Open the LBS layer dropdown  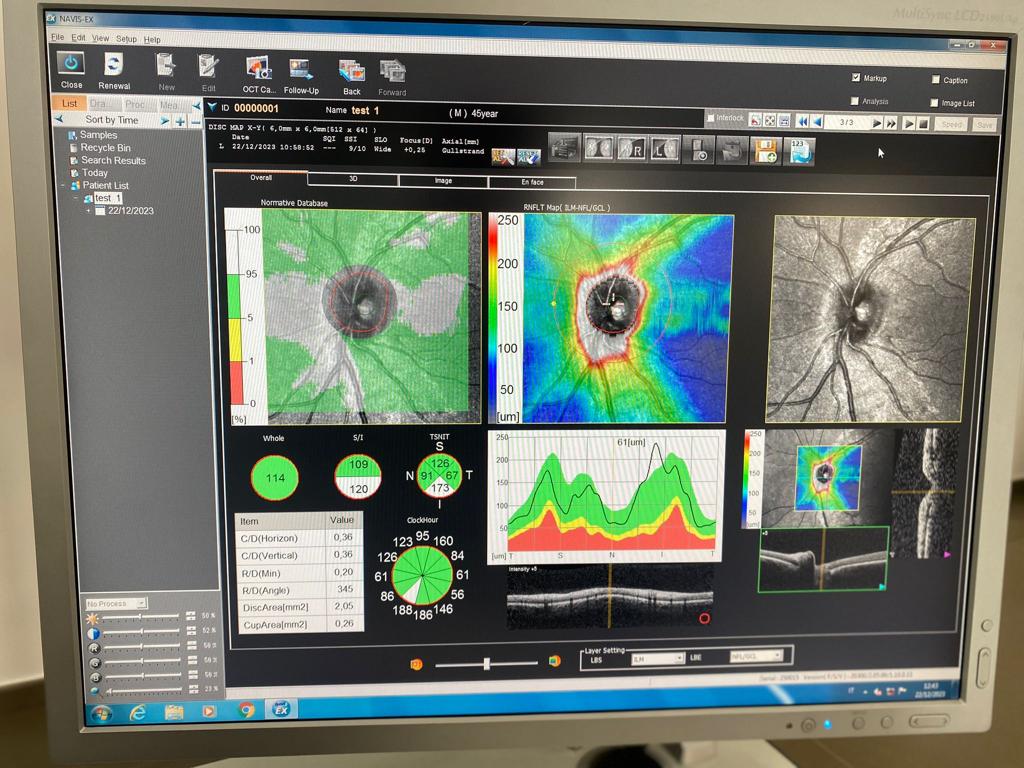[657, 659]
